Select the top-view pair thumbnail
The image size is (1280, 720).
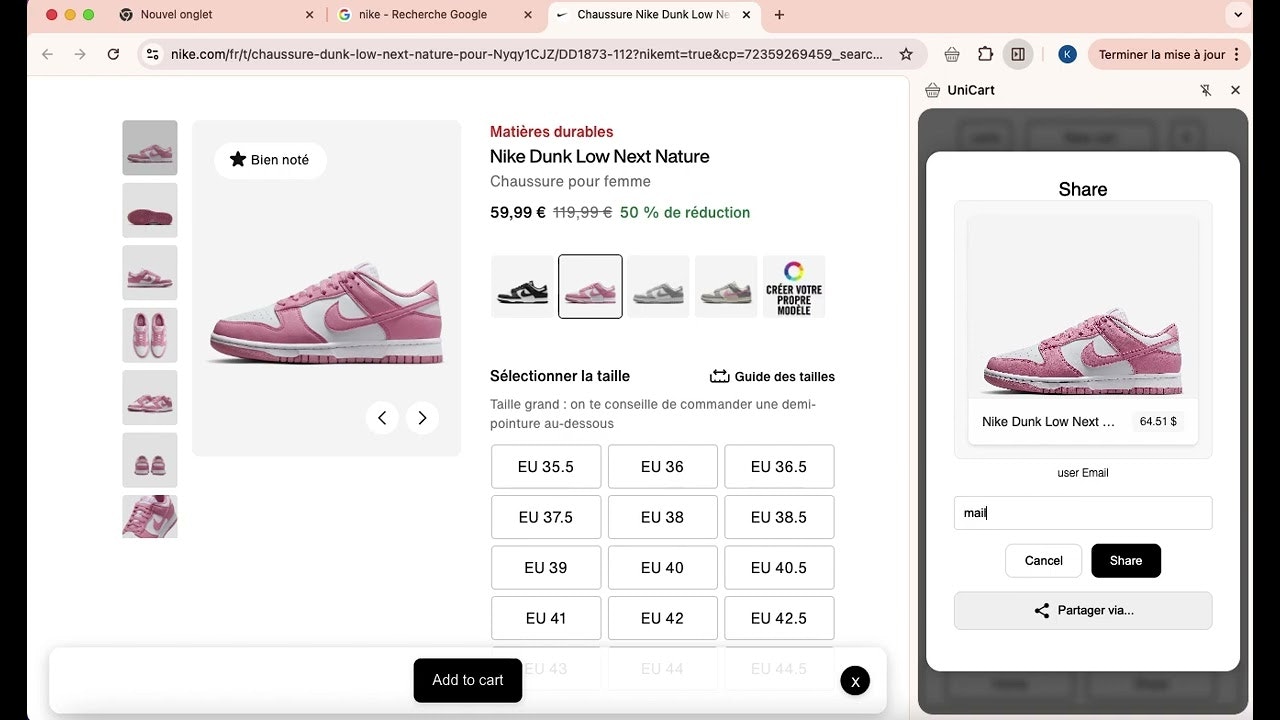150,335
